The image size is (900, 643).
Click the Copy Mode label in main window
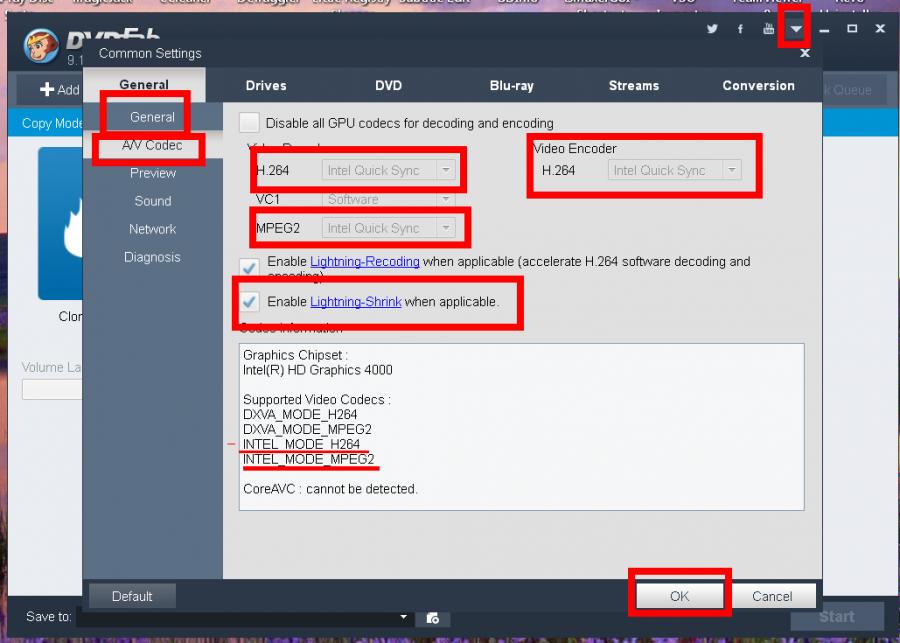click(52, 123)
